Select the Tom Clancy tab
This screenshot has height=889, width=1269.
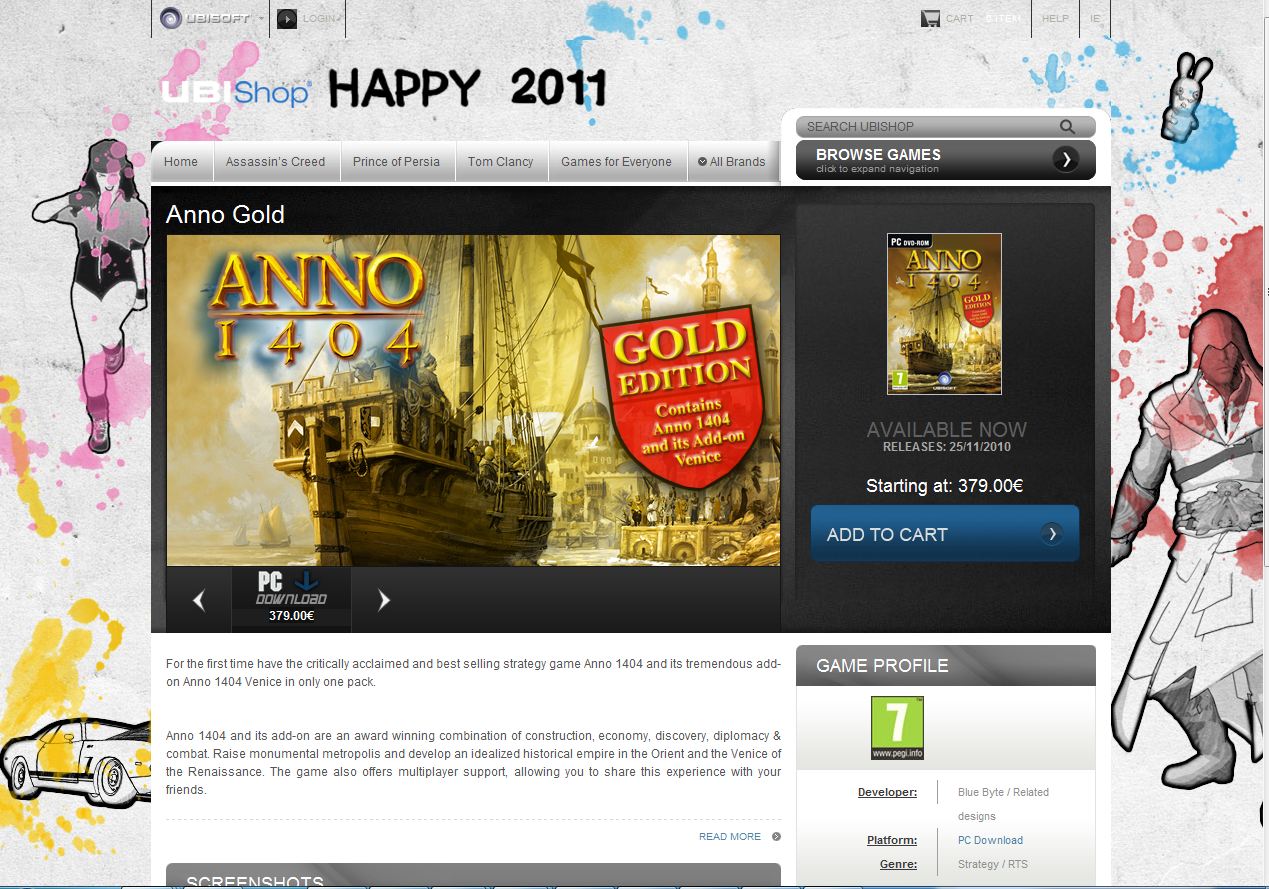pos(501,162)
